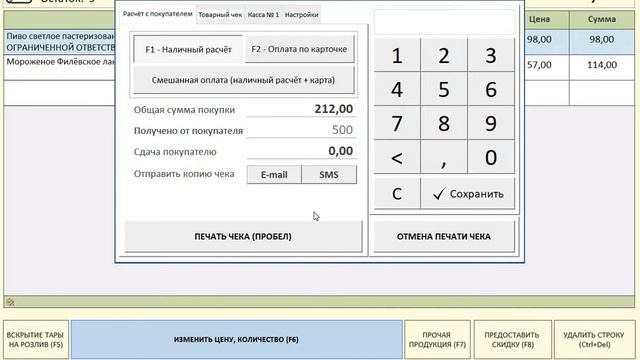Switch to Расчёт с покупателем tab
Image resolution: width=640 pixels, height=360 pixels.
[158, 14]
